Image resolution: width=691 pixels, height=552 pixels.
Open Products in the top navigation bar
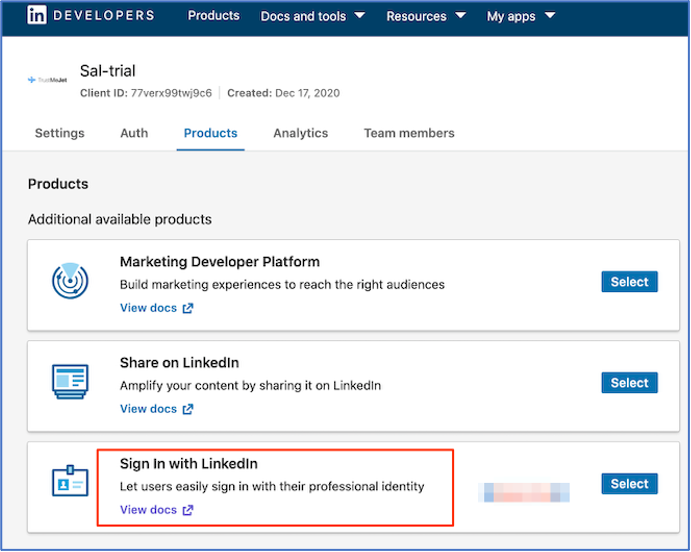(214, 15)
